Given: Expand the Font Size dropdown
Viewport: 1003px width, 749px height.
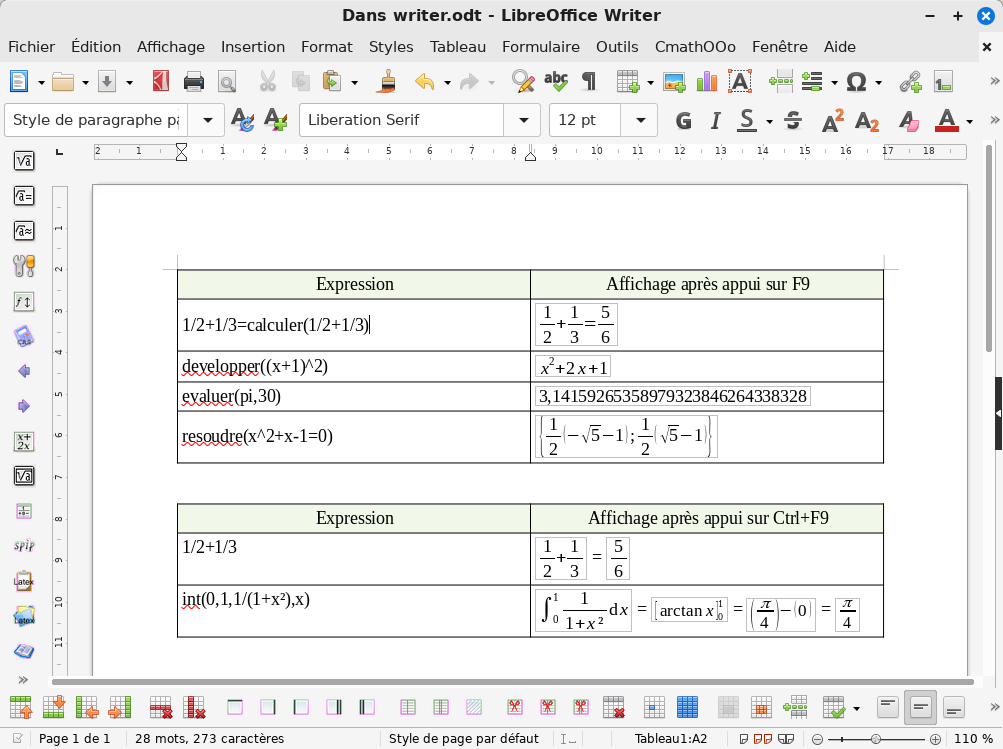Looking at the screenshot, I should (639, 120).
